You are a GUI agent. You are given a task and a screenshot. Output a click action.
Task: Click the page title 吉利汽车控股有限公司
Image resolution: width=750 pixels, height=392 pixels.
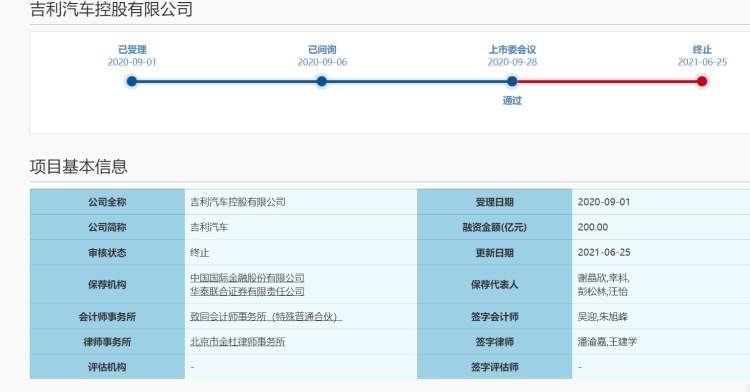(x=111, y=9)
